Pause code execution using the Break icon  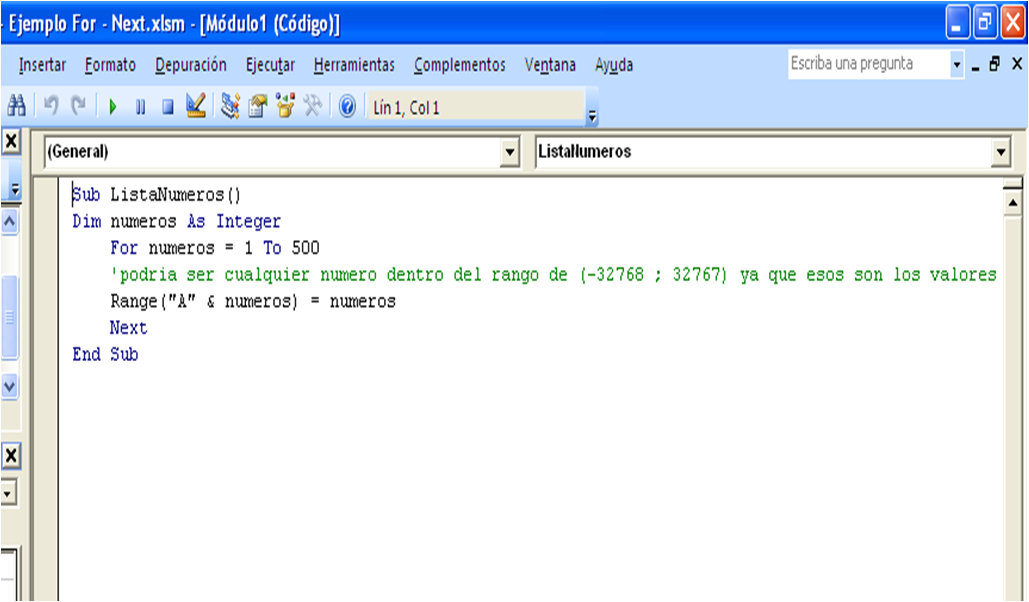140,108
